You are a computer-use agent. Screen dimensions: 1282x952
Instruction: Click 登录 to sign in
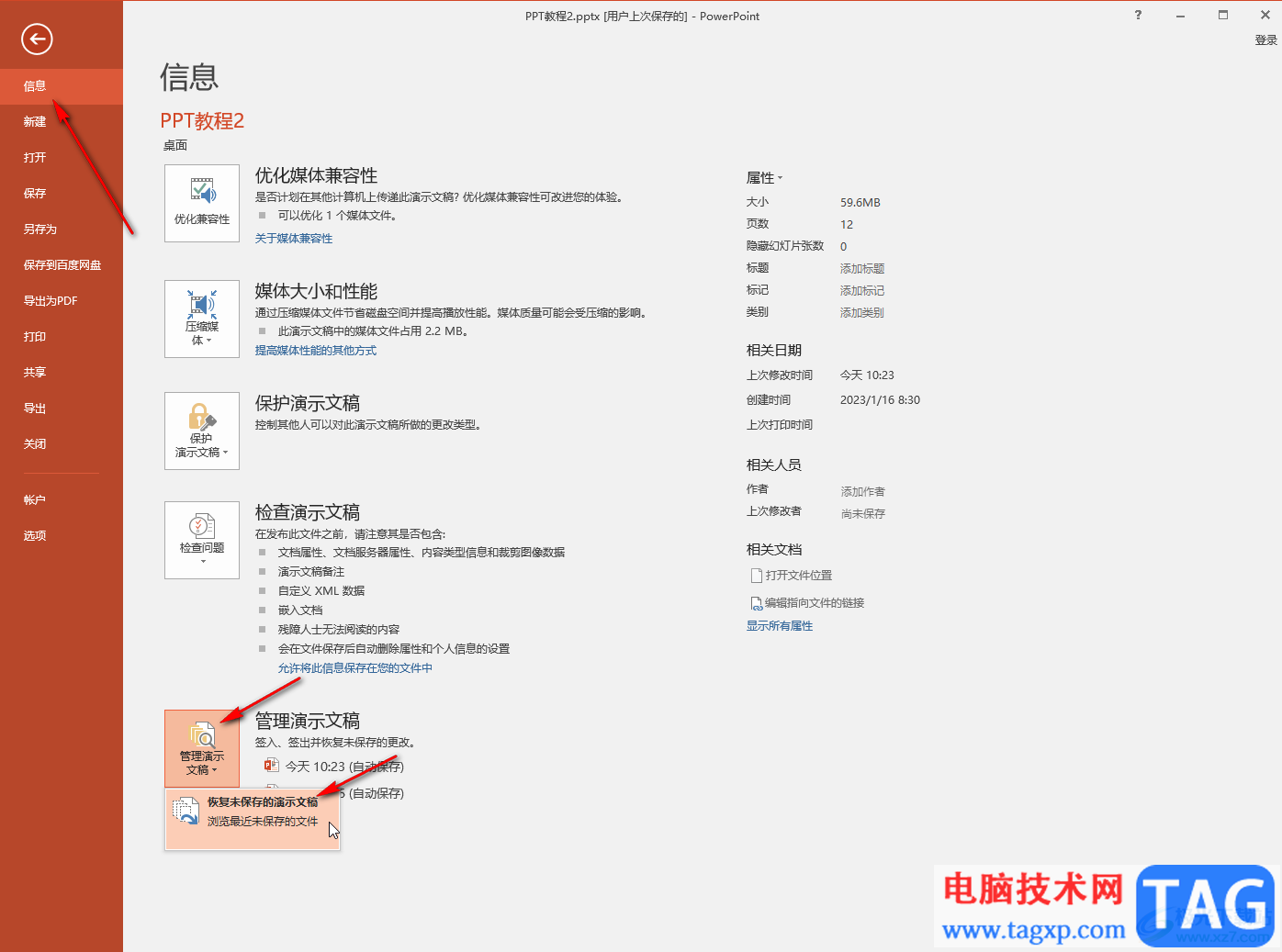(x=1266, y=40)
